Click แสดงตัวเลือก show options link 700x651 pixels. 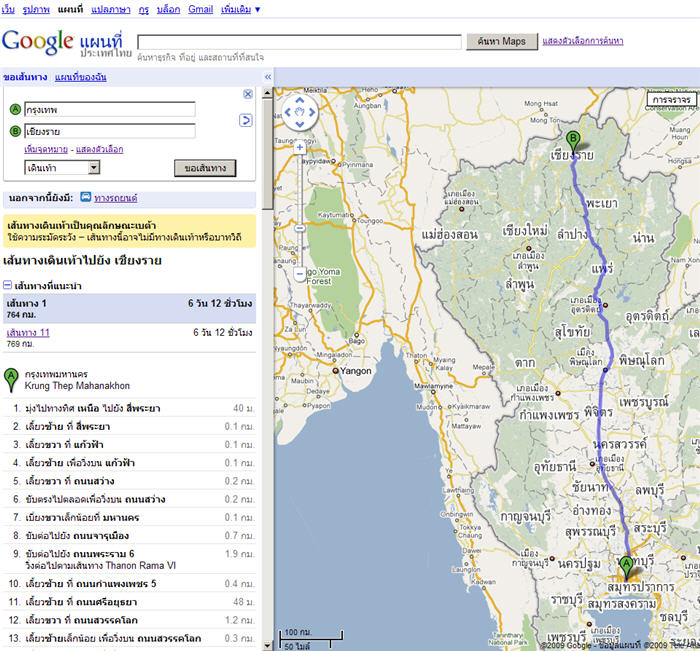pos(100,149)
